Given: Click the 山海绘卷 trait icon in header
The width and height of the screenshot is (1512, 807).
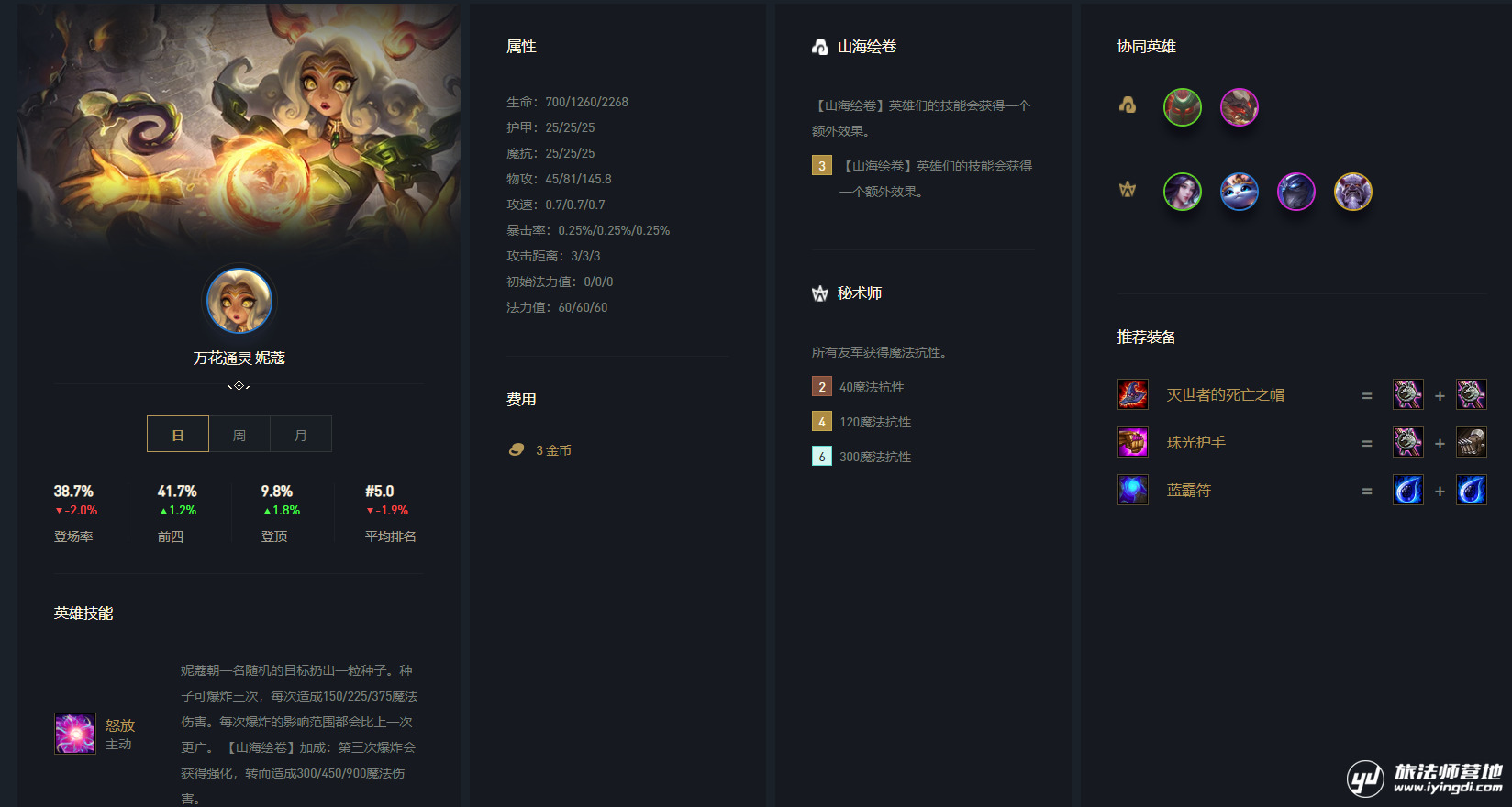Looking at the screenshot, I should click(820, 47).
